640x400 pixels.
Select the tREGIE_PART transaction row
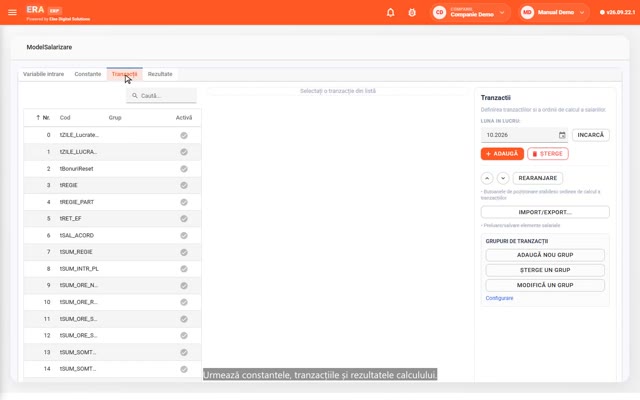pyautogui.click(x=112, y=202)
